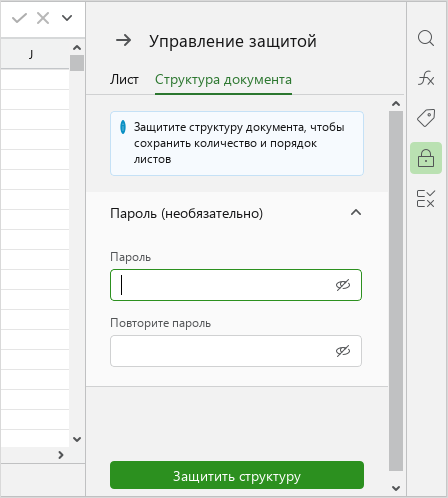
Task: Show password in Повторите пароль field
Action: [343, 351]
